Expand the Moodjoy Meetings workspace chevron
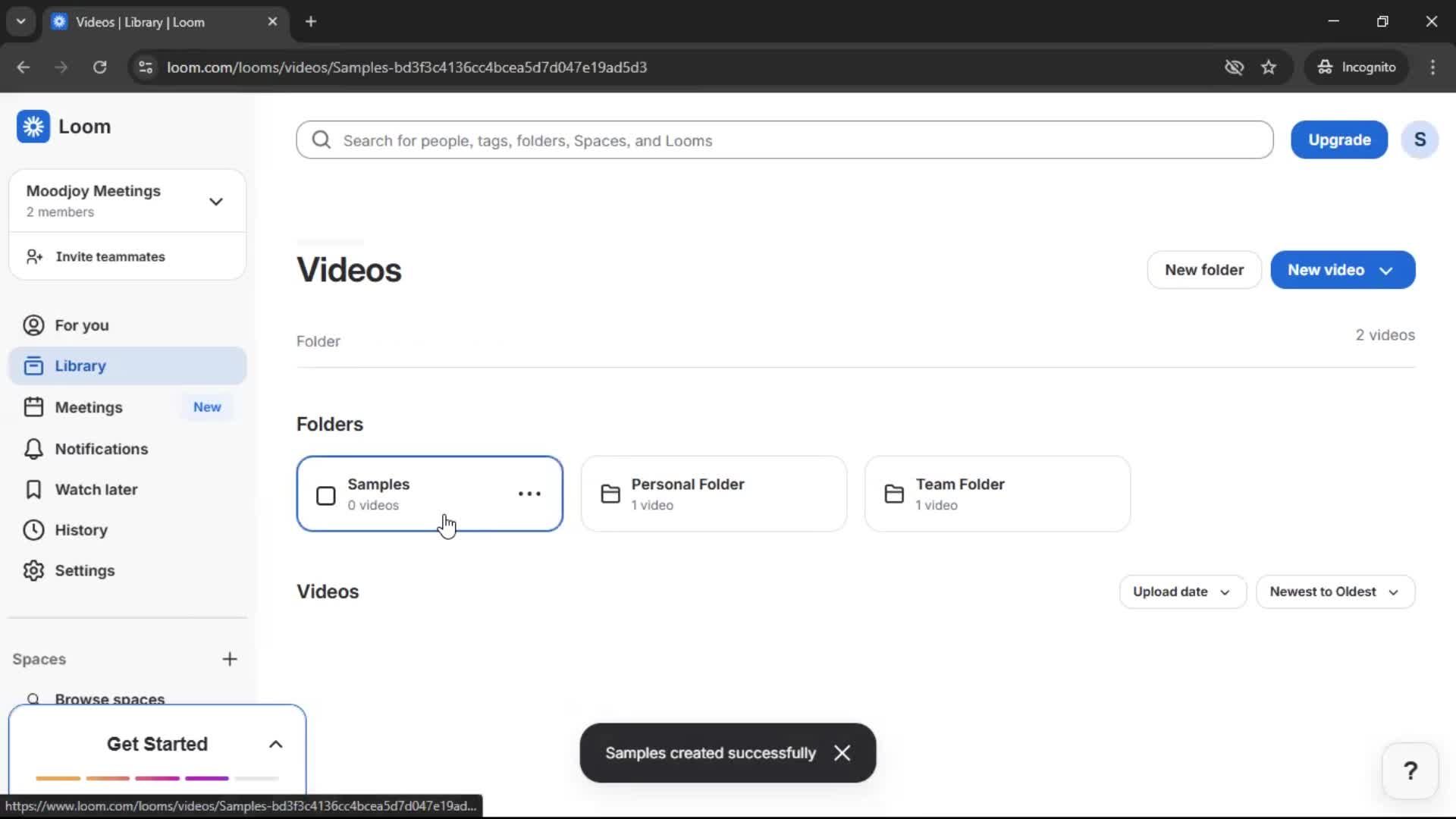This screenshot has width=1456, height=819. pyautogui.click(x=216, y=201)
